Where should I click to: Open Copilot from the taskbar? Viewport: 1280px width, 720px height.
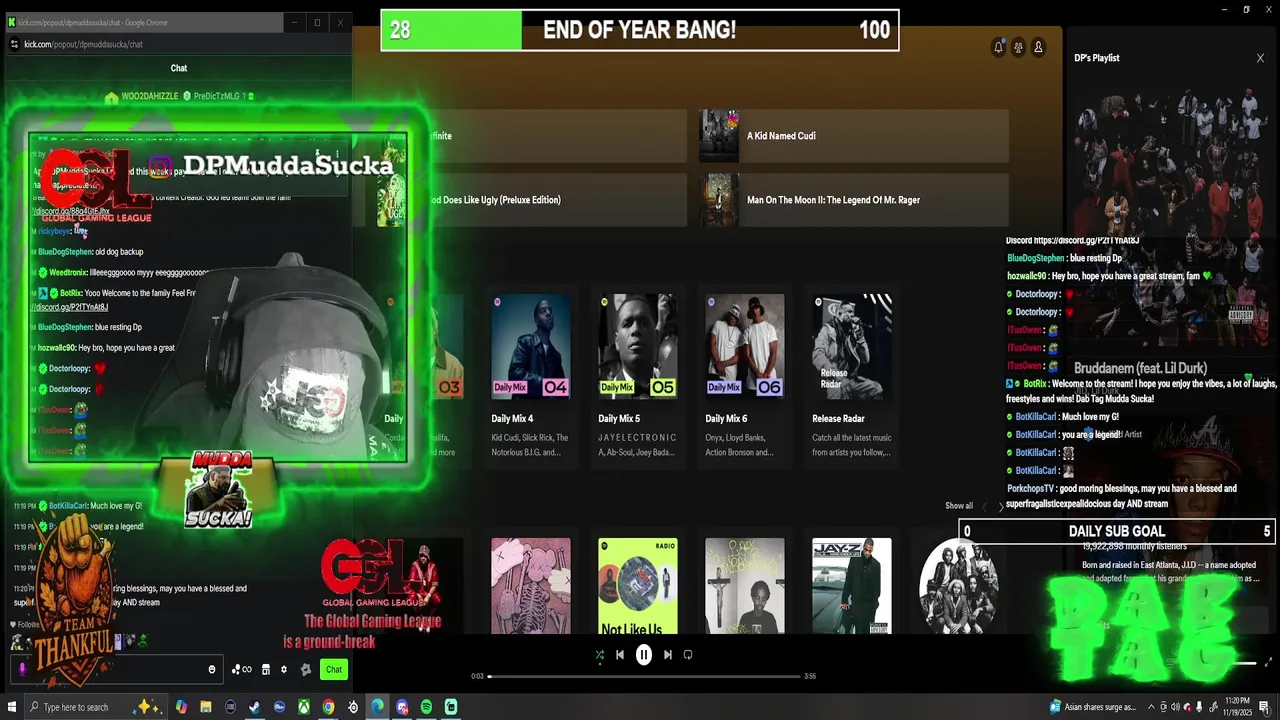(180, 707)
